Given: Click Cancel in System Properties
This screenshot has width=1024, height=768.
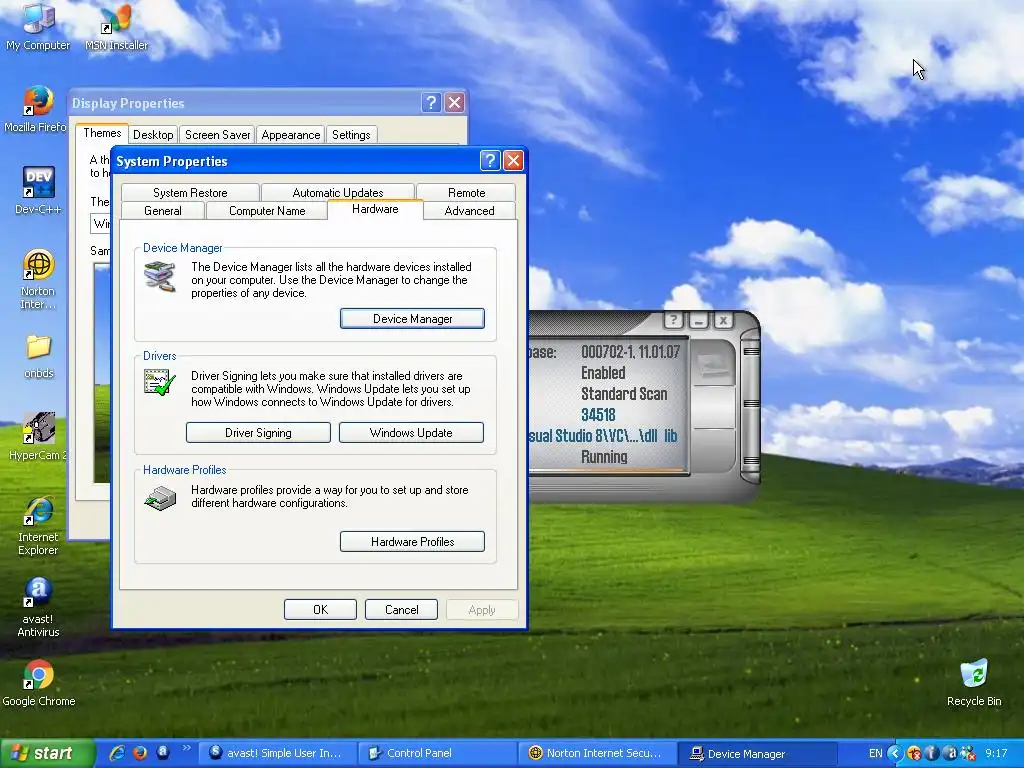Looking at the screenshot, I should click(401, 610).
